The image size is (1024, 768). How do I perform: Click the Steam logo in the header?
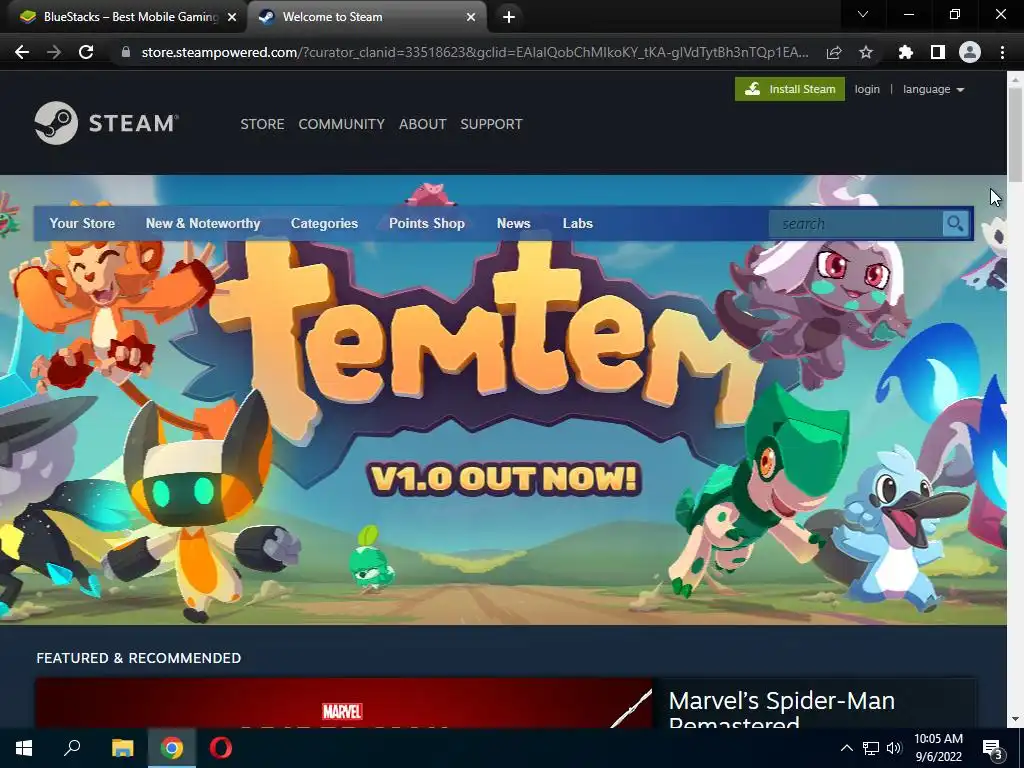pyautogui.click(x=106, y=123)
